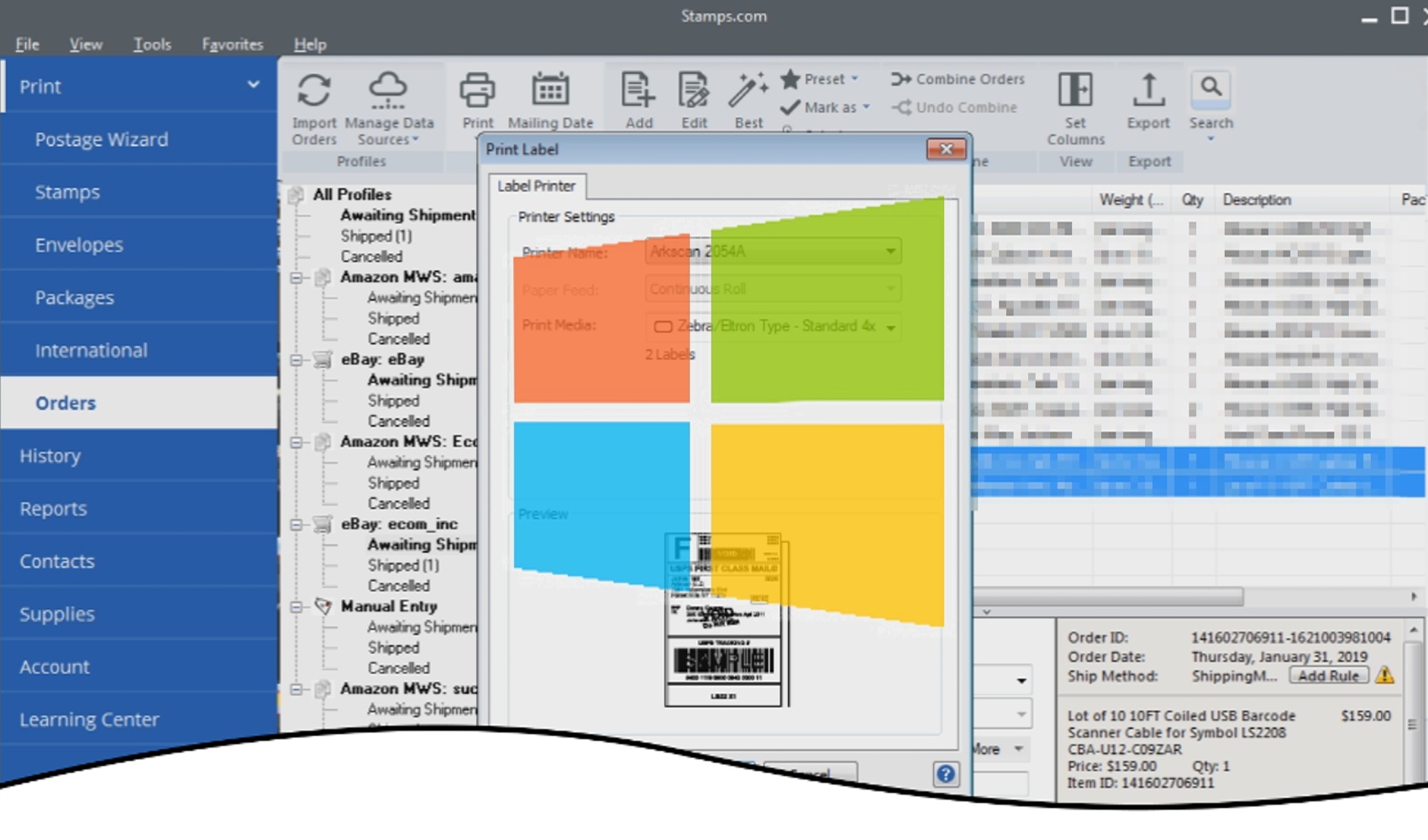
Task: Open Supplies in sidebar
Action: [x=139, y=614]
